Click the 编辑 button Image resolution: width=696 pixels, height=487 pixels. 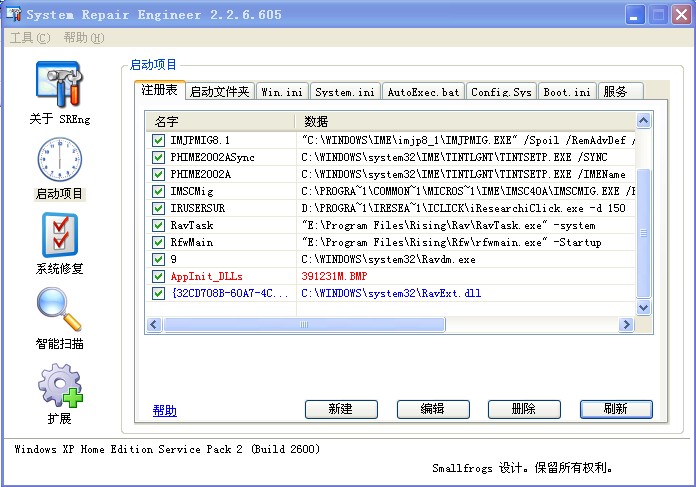(x=433, y=409)
